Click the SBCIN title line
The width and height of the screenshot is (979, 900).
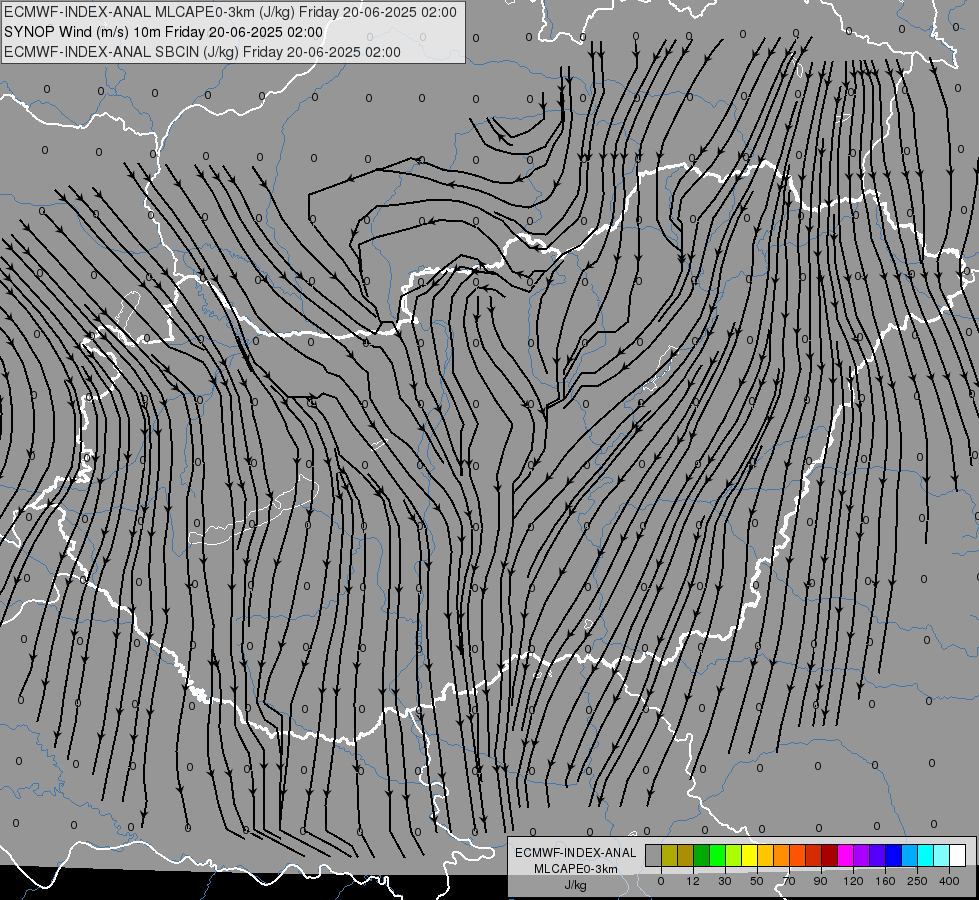202,52
